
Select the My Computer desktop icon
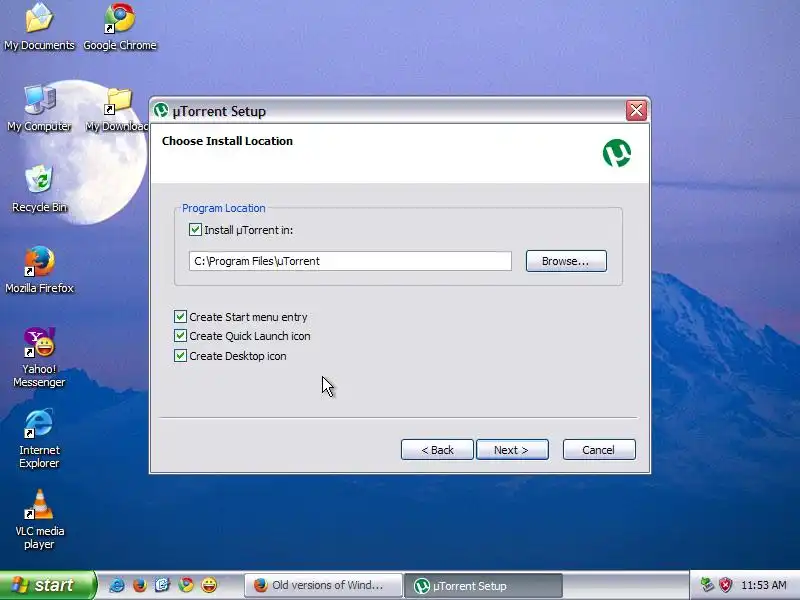[39, 108]
